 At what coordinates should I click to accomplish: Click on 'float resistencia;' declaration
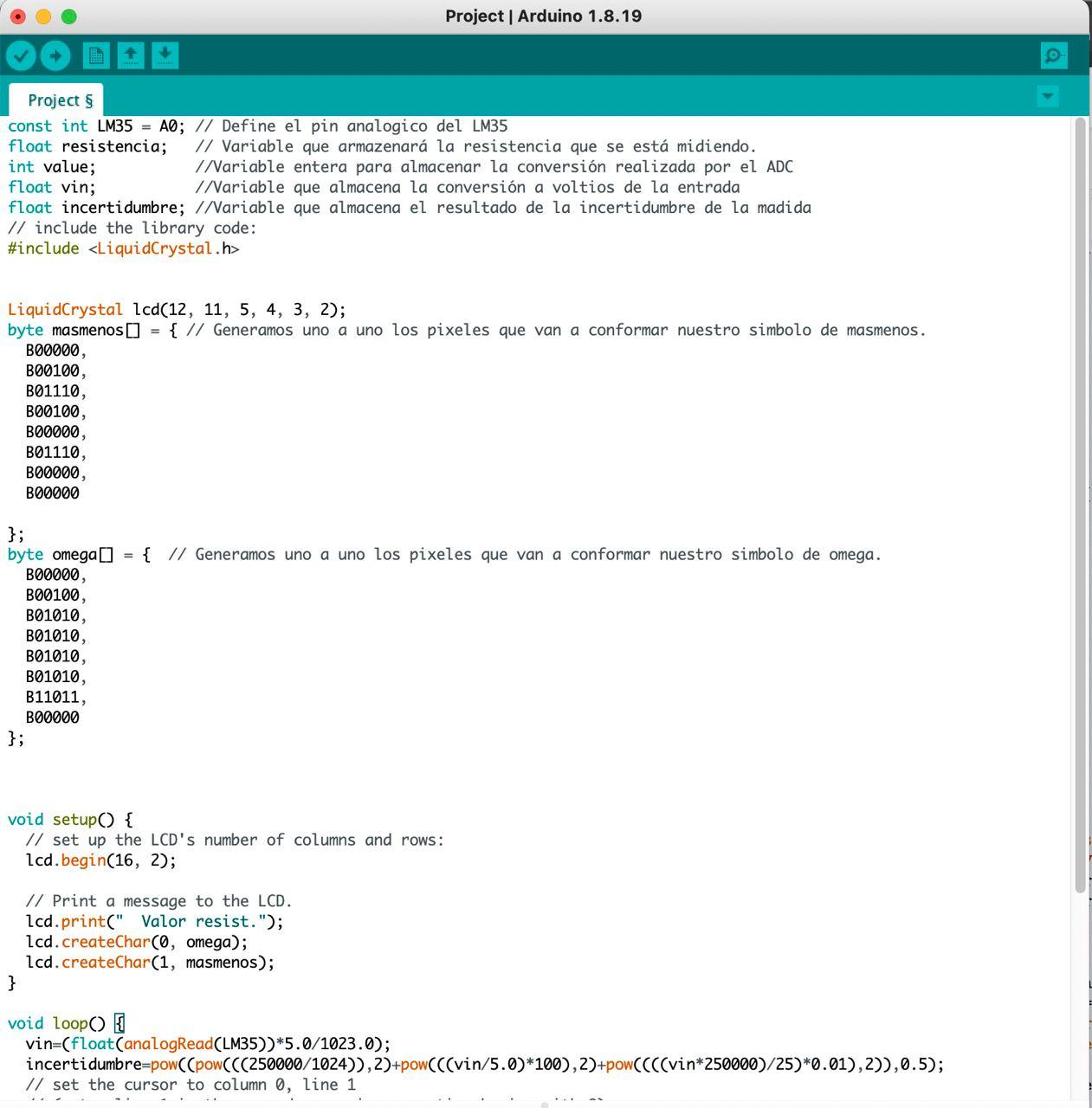87,146
